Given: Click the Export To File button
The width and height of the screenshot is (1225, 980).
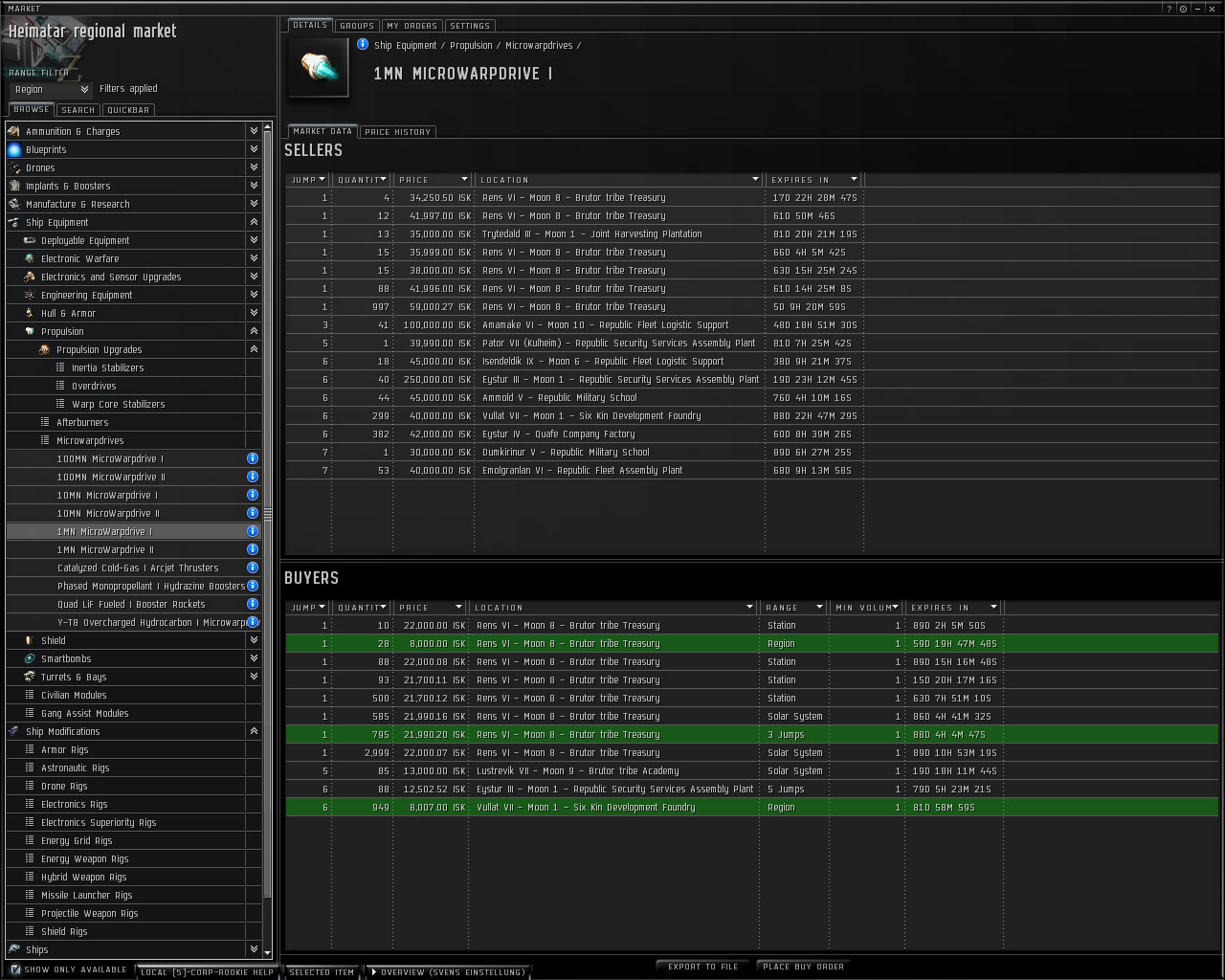Looking at the screenshot, I should [x=703, y=967].
